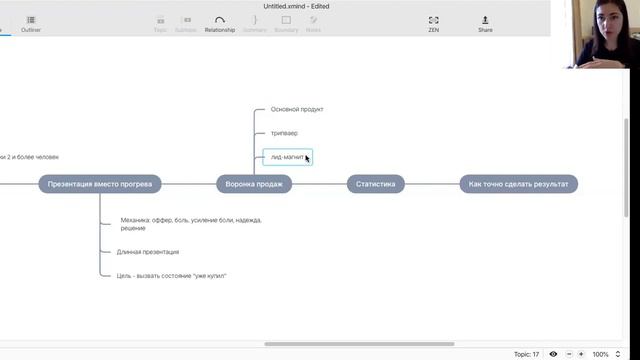Select the 'Воронка продаж' topic

click(254, 184)
